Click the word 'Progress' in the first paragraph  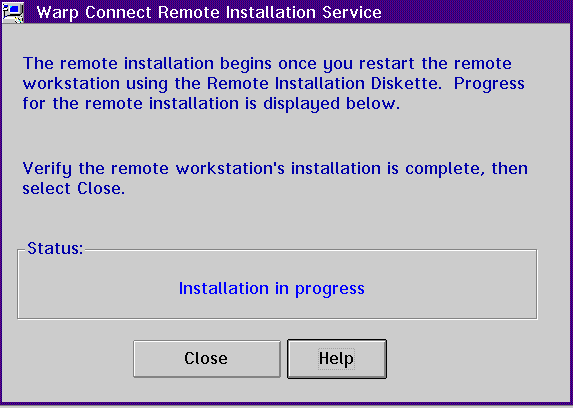[x=489, y=84]
